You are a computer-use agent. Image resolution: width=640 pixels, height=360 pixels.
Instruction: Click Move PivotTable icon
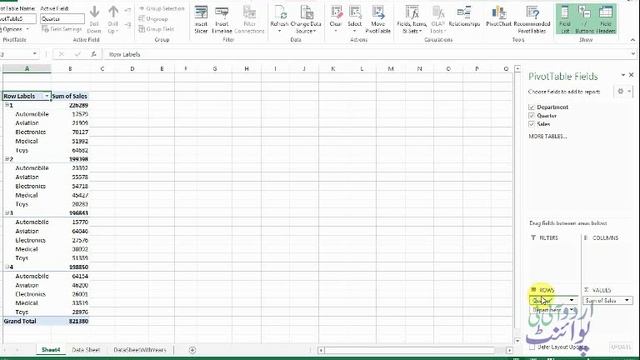[x=378, y=12]
